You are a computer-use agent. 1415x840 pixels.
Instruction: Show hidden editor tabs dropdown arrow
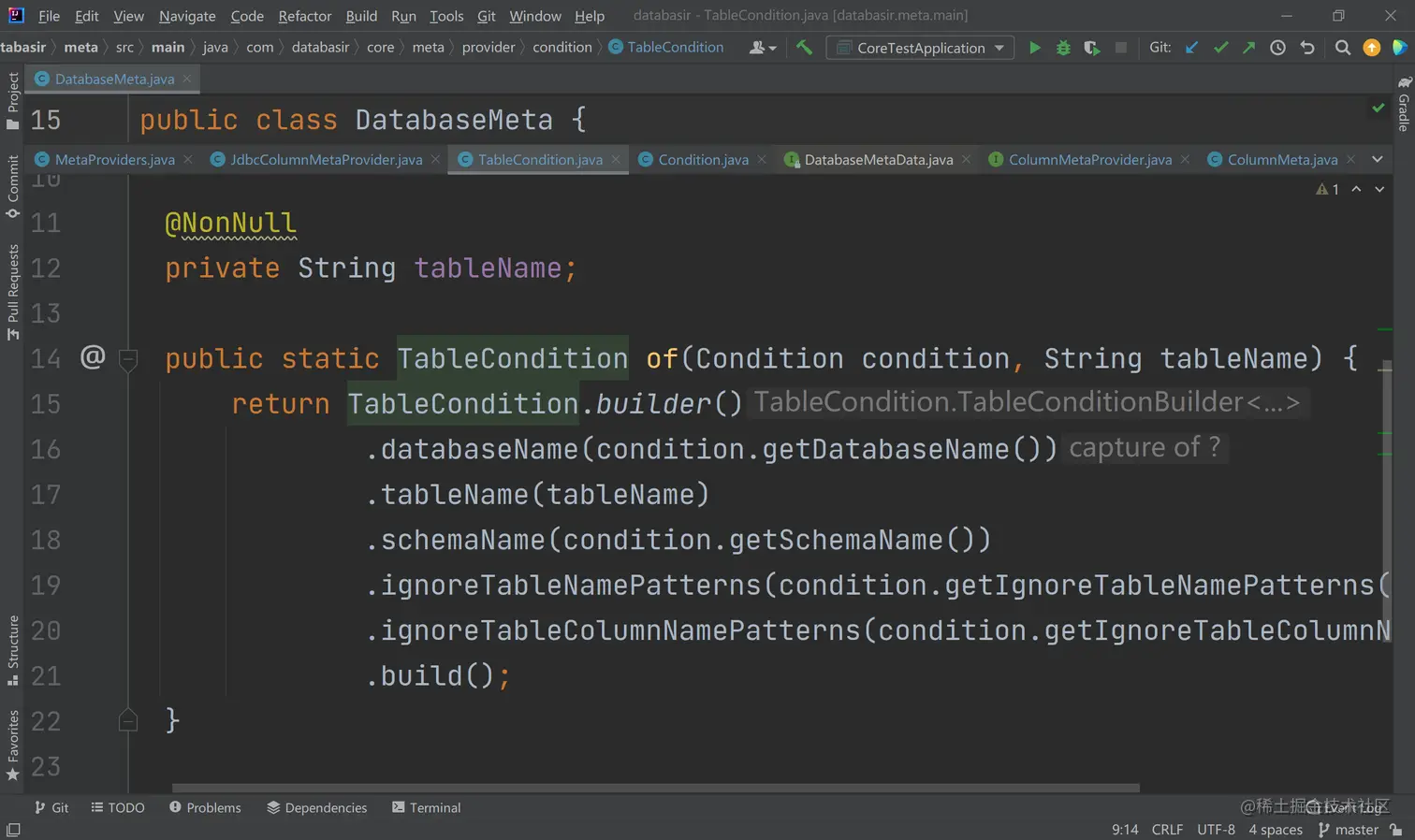pos(1378,159)
